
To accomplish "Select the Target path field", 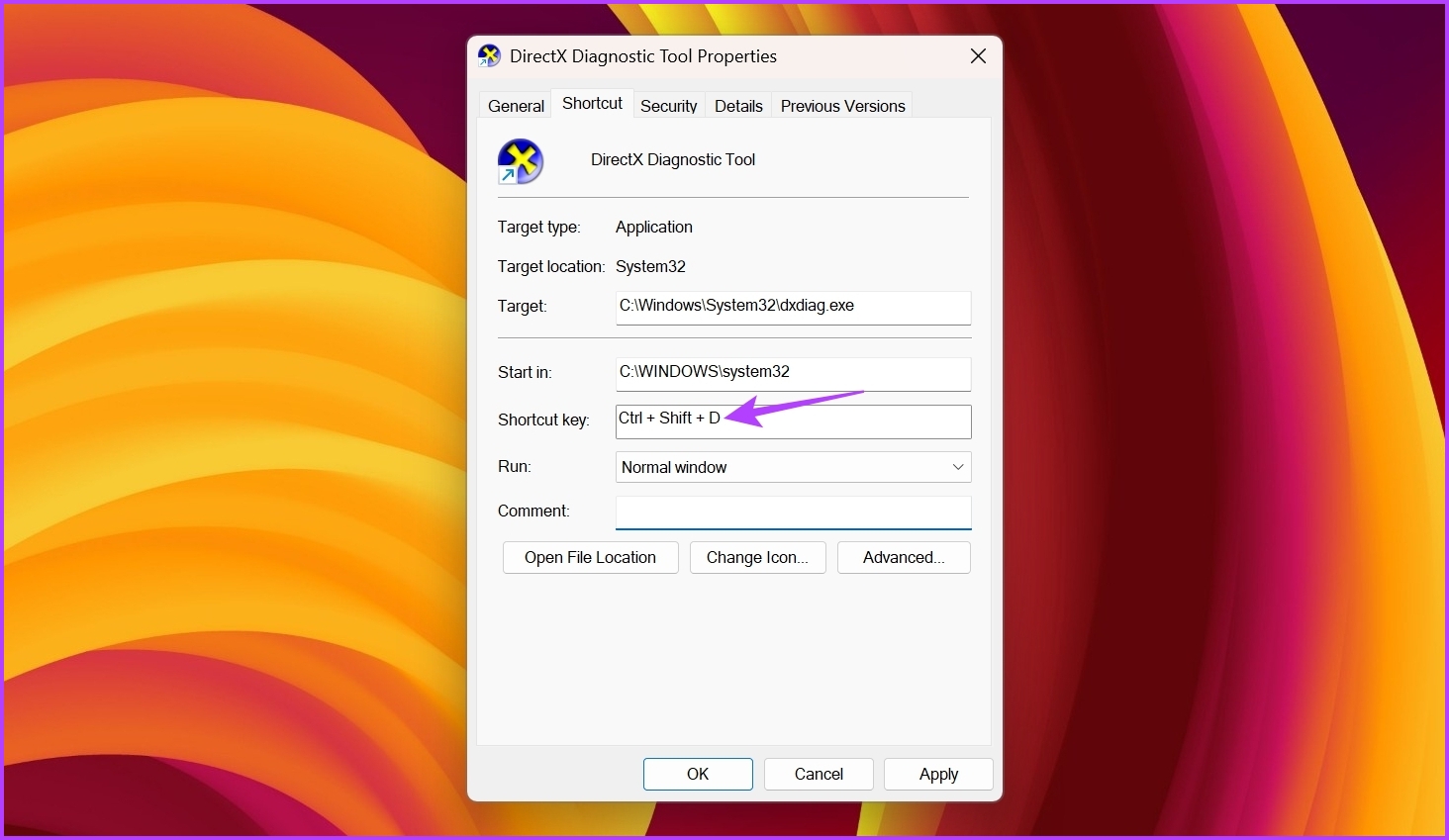I will [792, 307].
